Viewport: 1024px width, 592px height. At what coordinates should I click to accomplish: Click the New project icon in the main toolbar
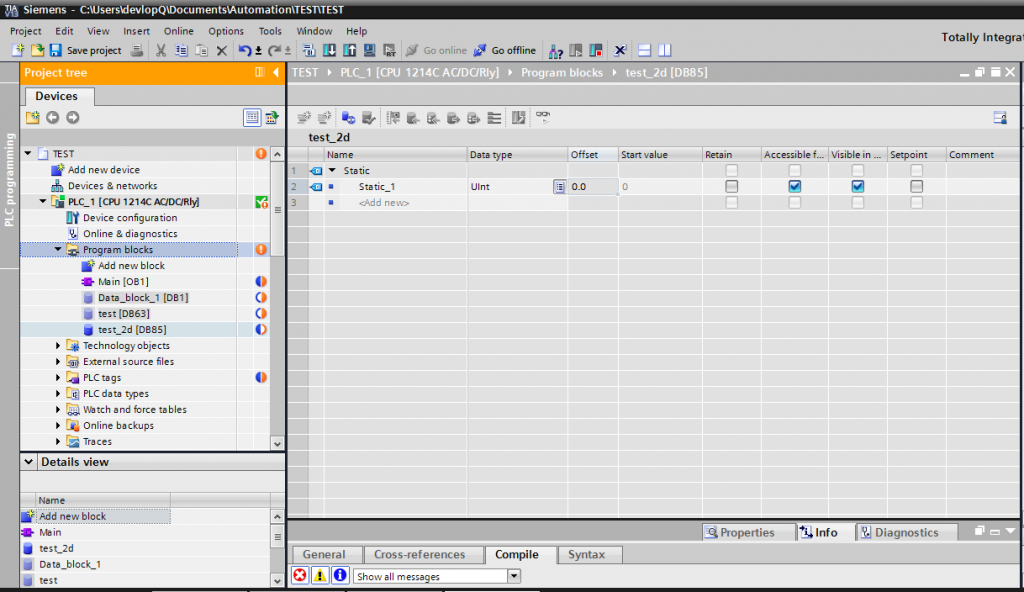coord(18,50)
